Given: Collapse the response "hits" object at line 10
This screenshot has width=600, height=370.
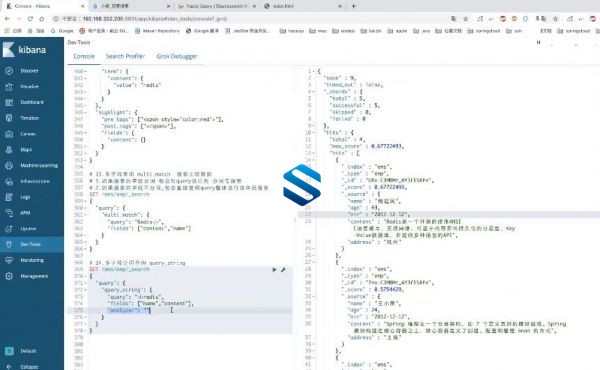Looking at the screenshot, I should (314, 132).
